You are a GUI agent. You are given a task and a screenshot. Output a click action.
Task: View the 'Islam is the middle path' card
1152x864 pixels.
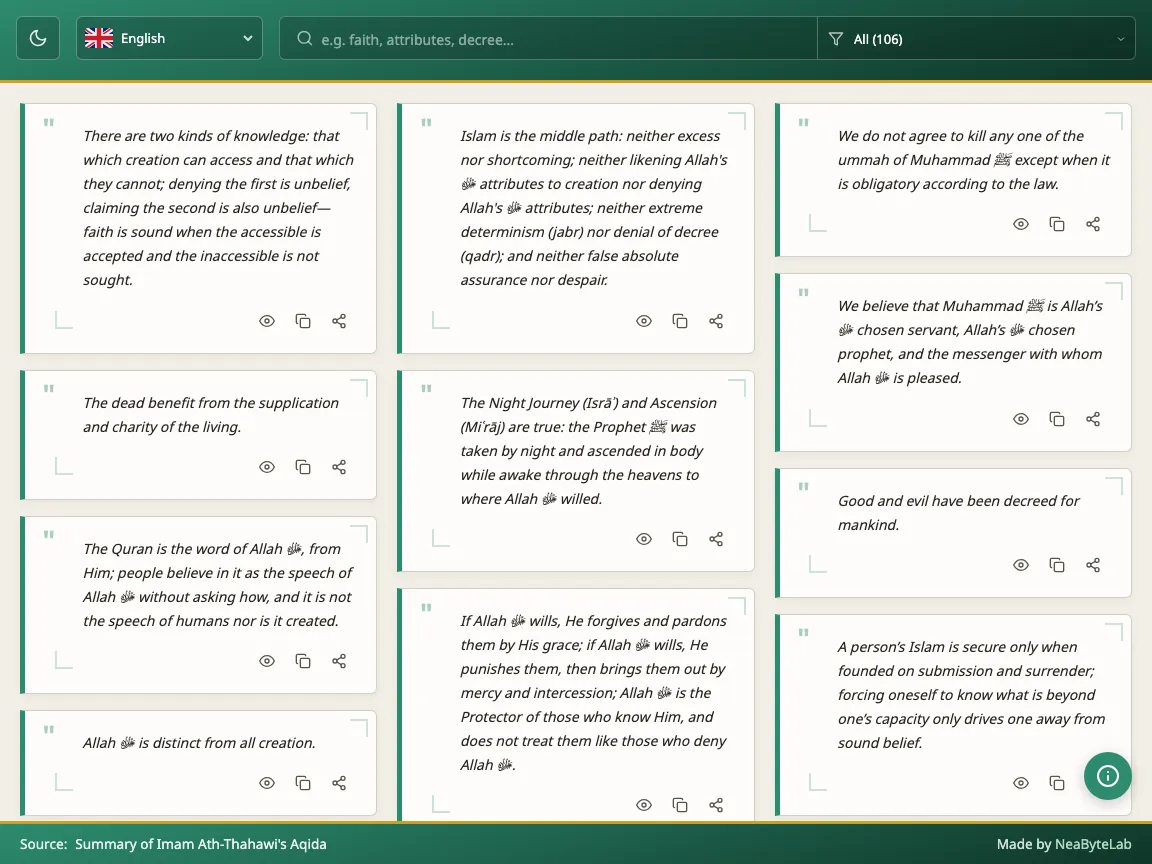[644, 321]
